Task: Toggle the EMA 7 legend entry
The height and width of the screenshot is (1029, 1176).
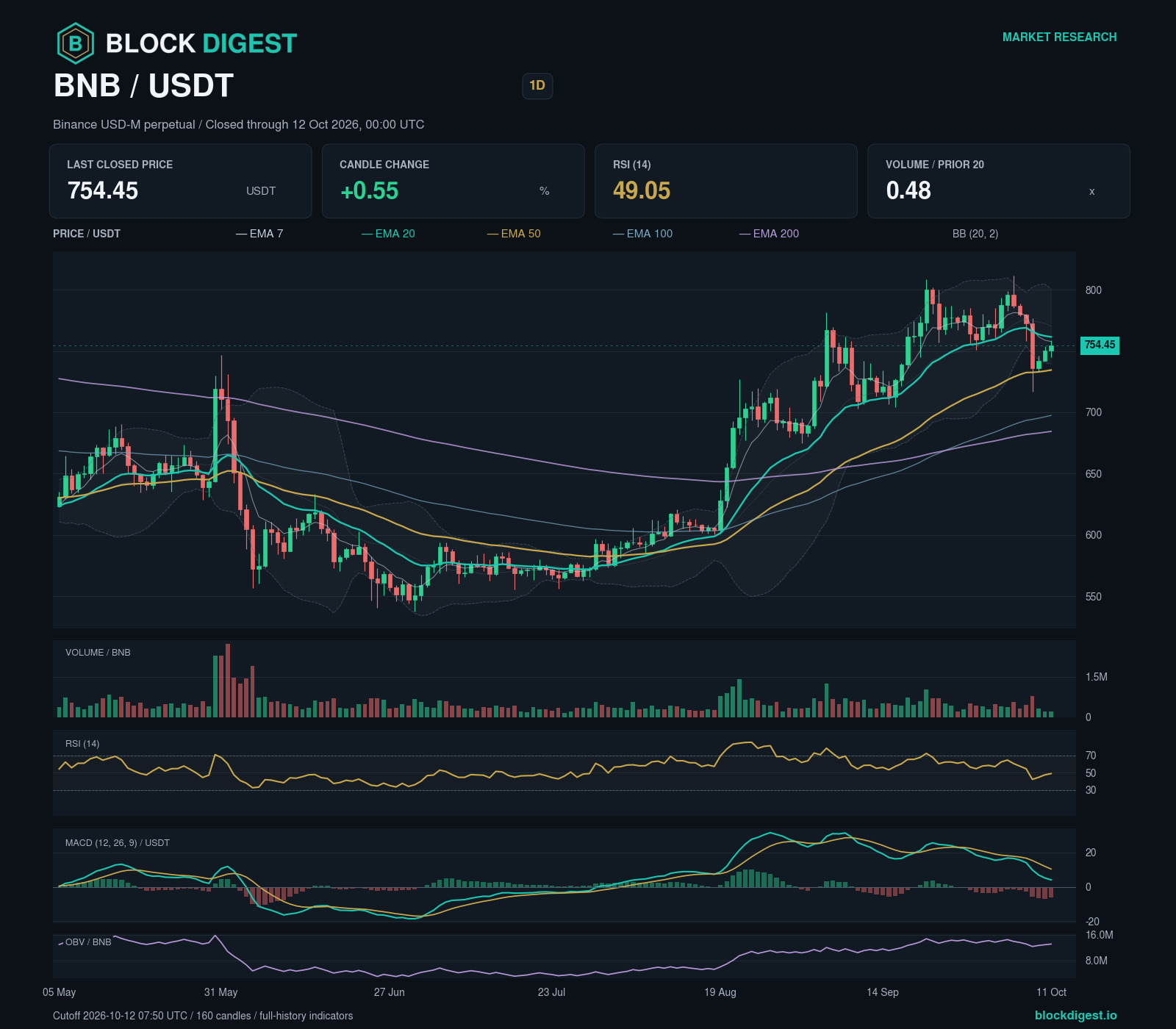Action: (259, 234)
